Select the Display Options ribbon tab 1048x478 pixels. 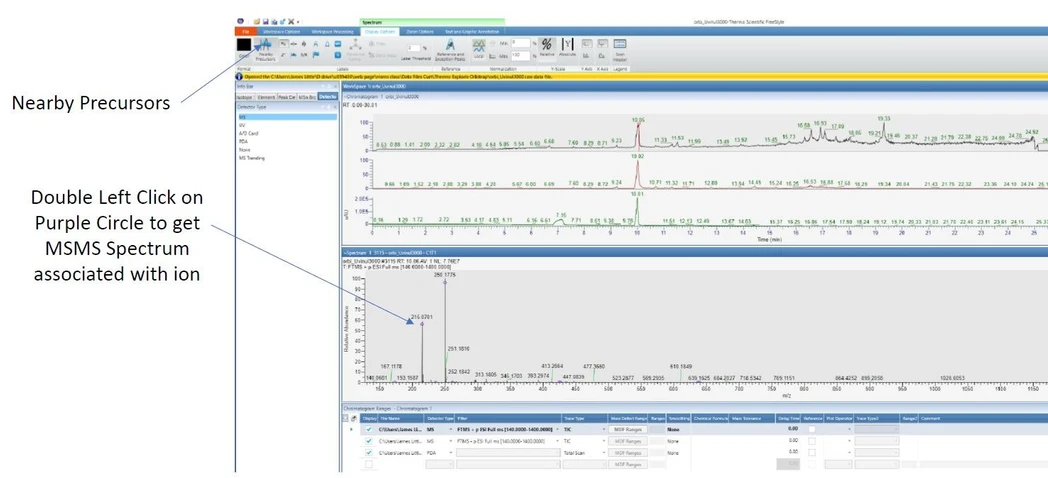click(380, 31)
